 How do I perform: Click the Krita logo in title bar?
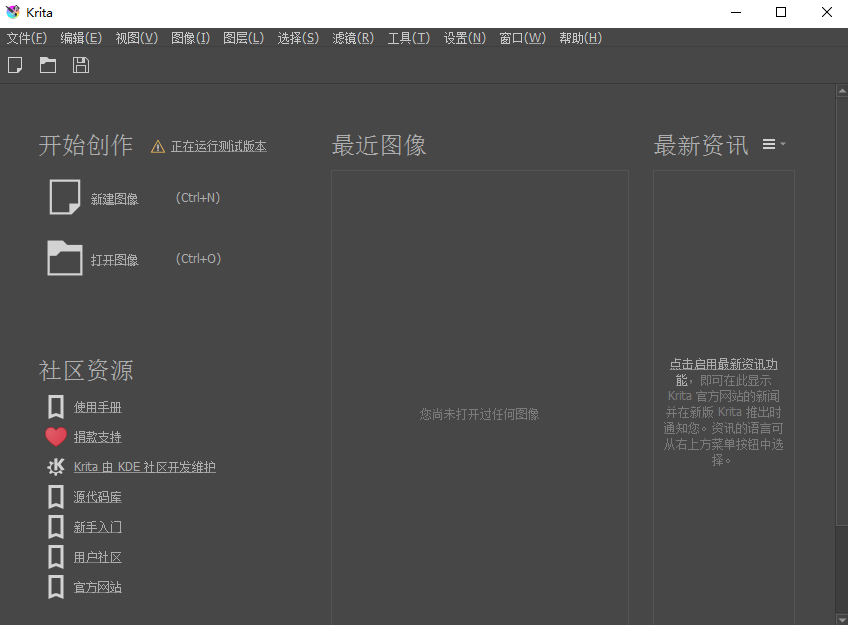(13, 12)
